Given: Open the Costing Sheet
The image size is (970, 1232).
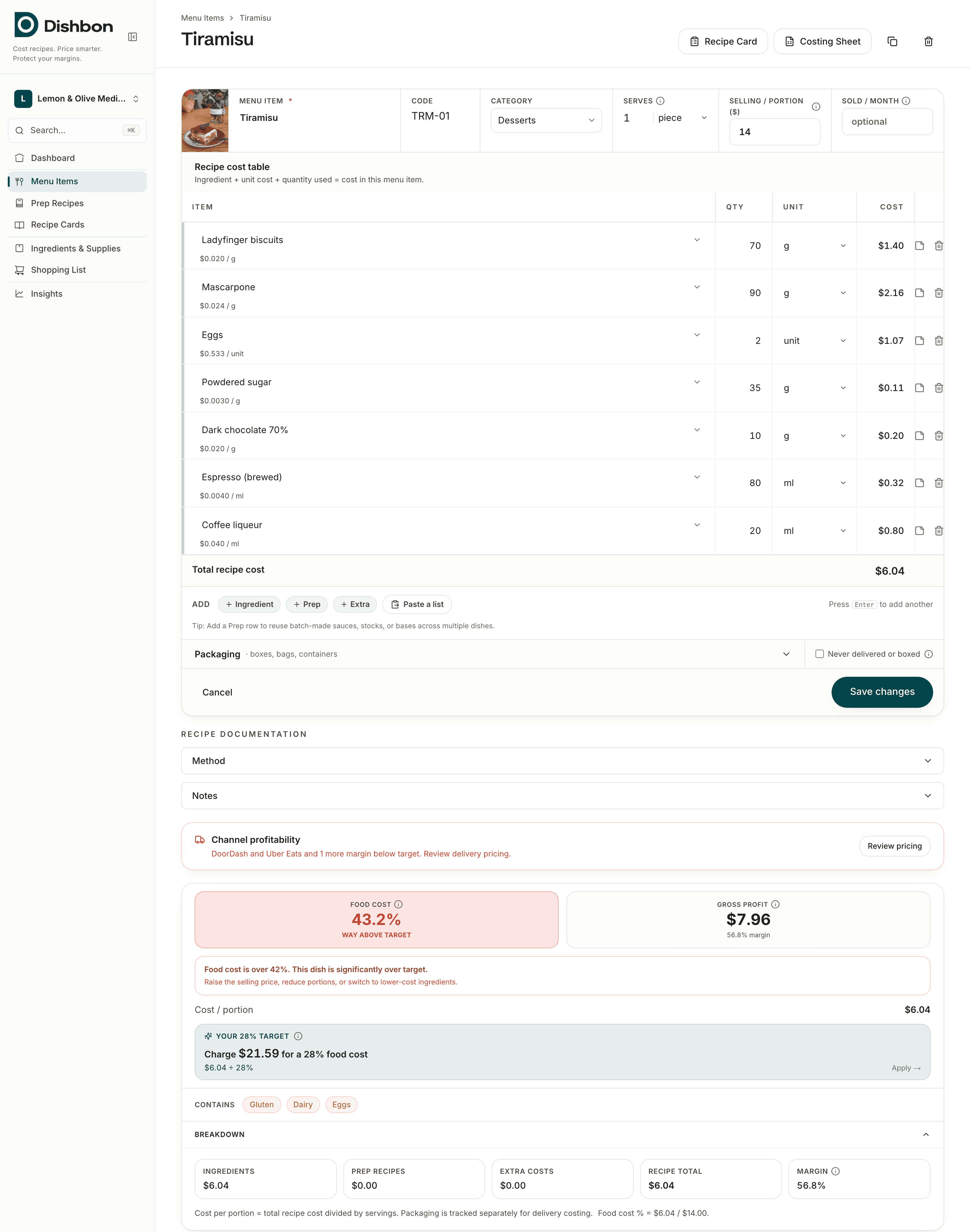Looking at the screenshot, I should click(822, 41).
